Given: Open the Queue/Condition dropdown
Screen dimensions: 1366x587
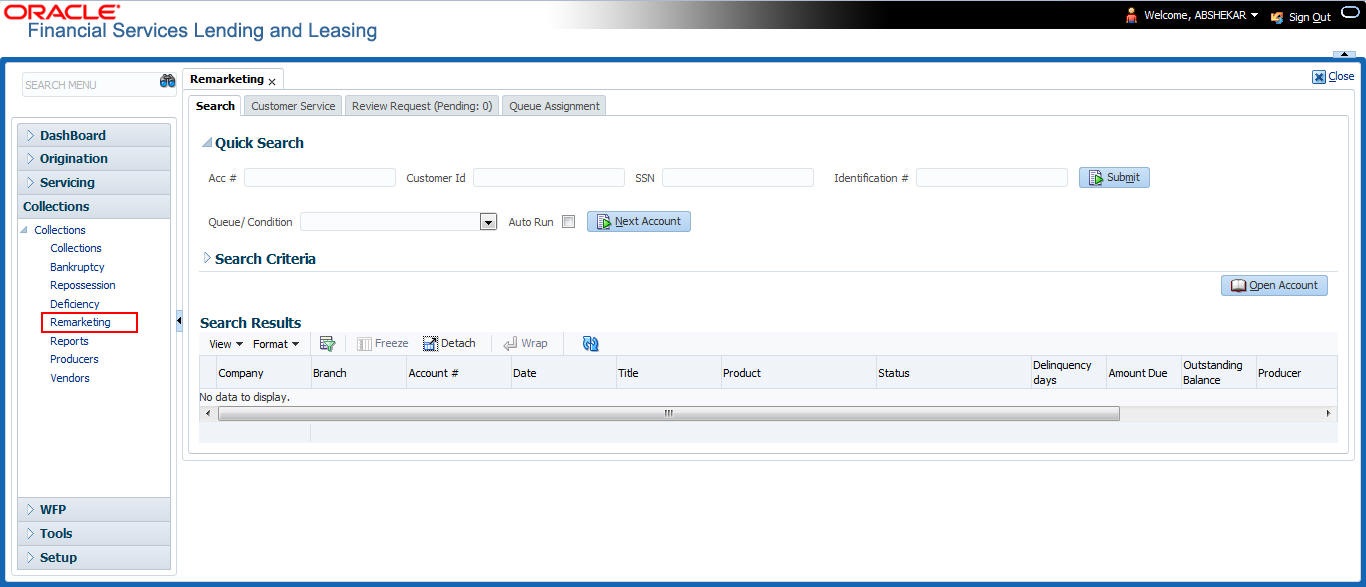Looking at the screenshot, I should (x=489, y=222).
